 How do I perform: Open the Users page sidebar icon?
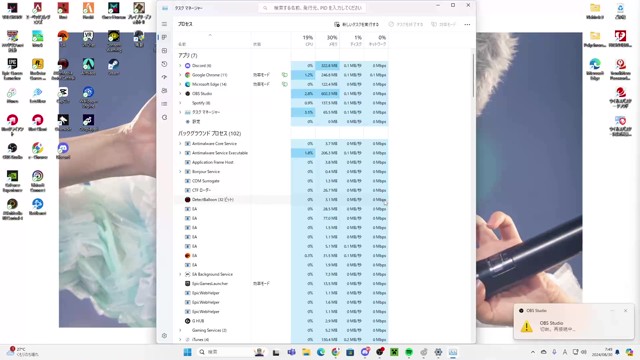click(x=164, y=91)
